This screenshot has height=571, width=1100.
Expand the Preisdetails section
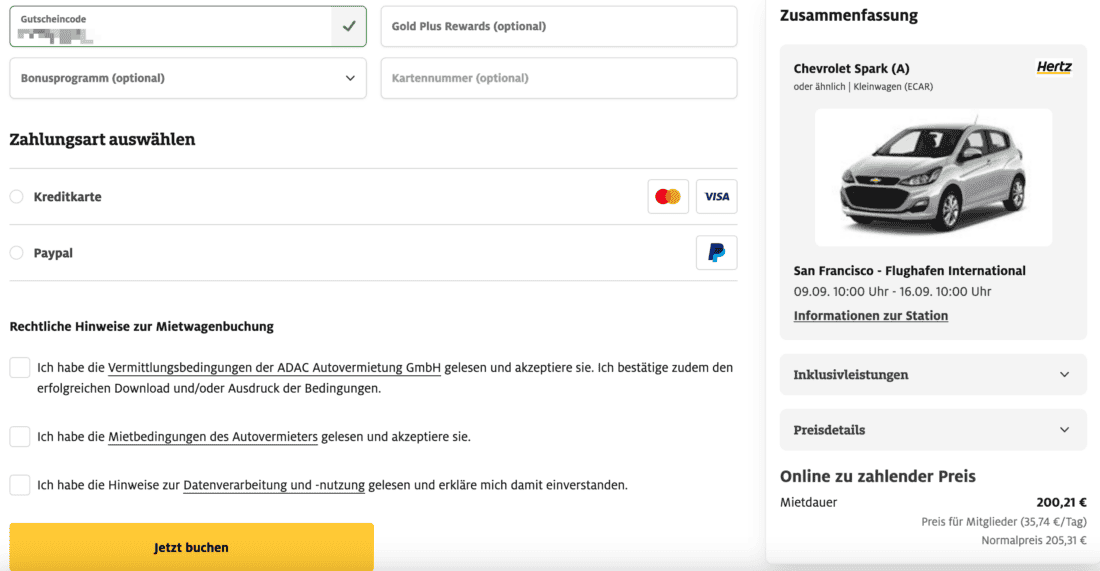(x=932, y=430)
